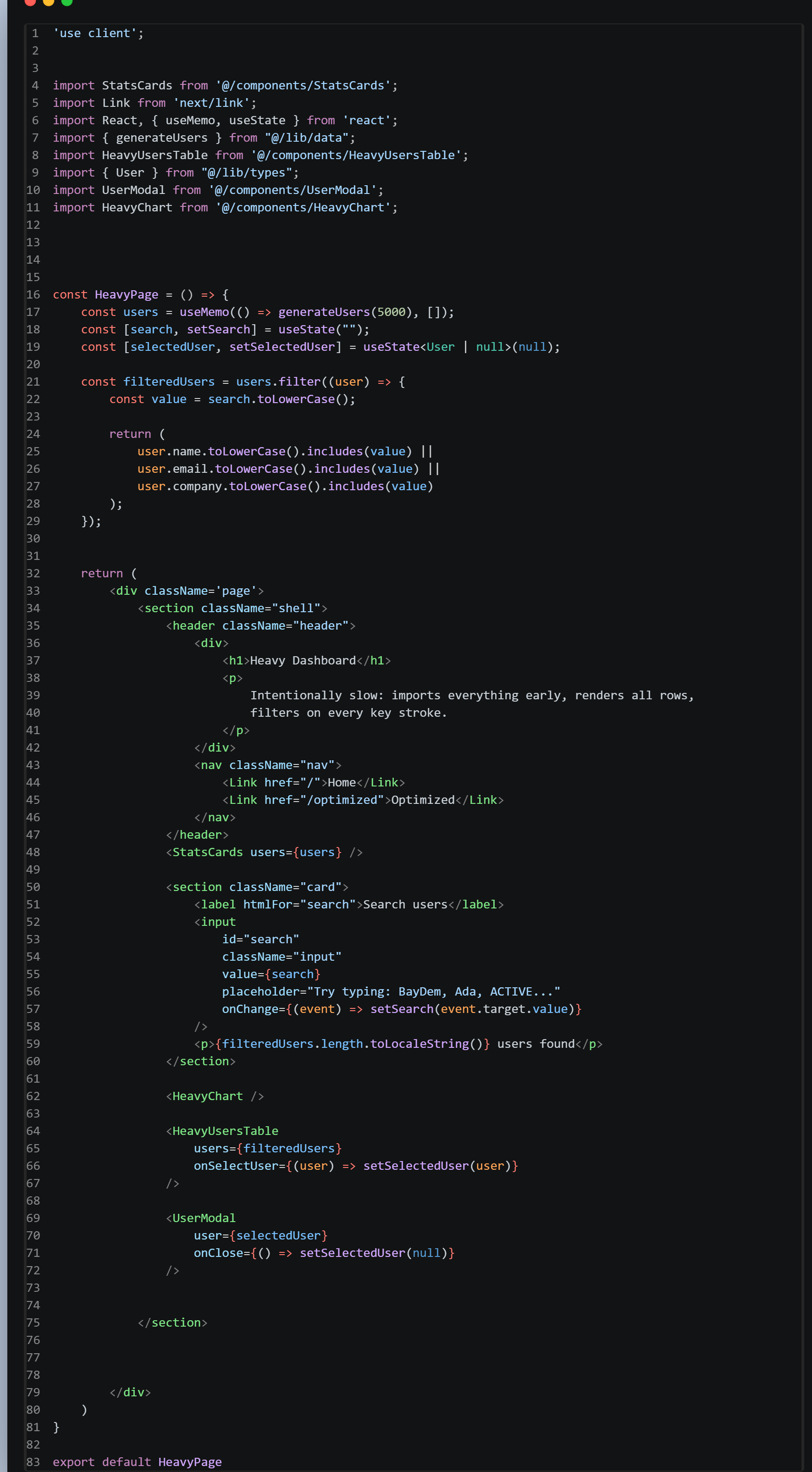This screenshot has height=1472, width=812.
Task: Click the href="/optimized" attribute
Action: click(324, 801)
